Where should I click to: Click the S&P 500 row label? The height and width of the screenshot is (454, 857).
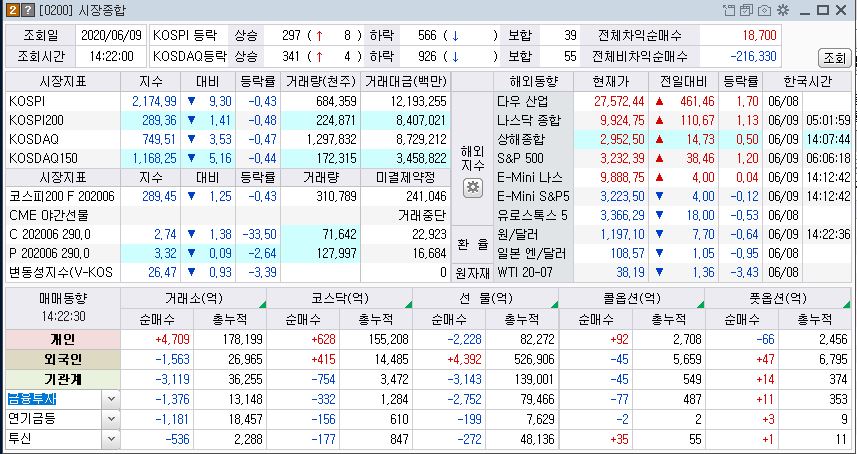520,158
